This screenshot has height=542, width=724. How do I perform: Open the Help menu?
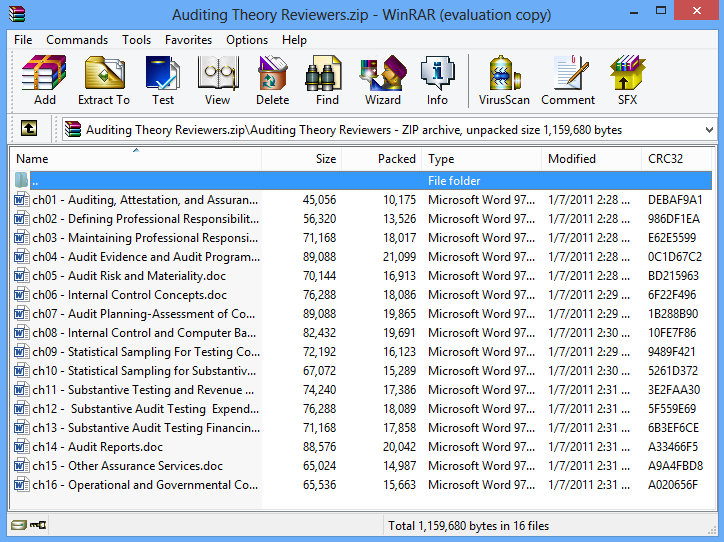click(x=295, y=40)
